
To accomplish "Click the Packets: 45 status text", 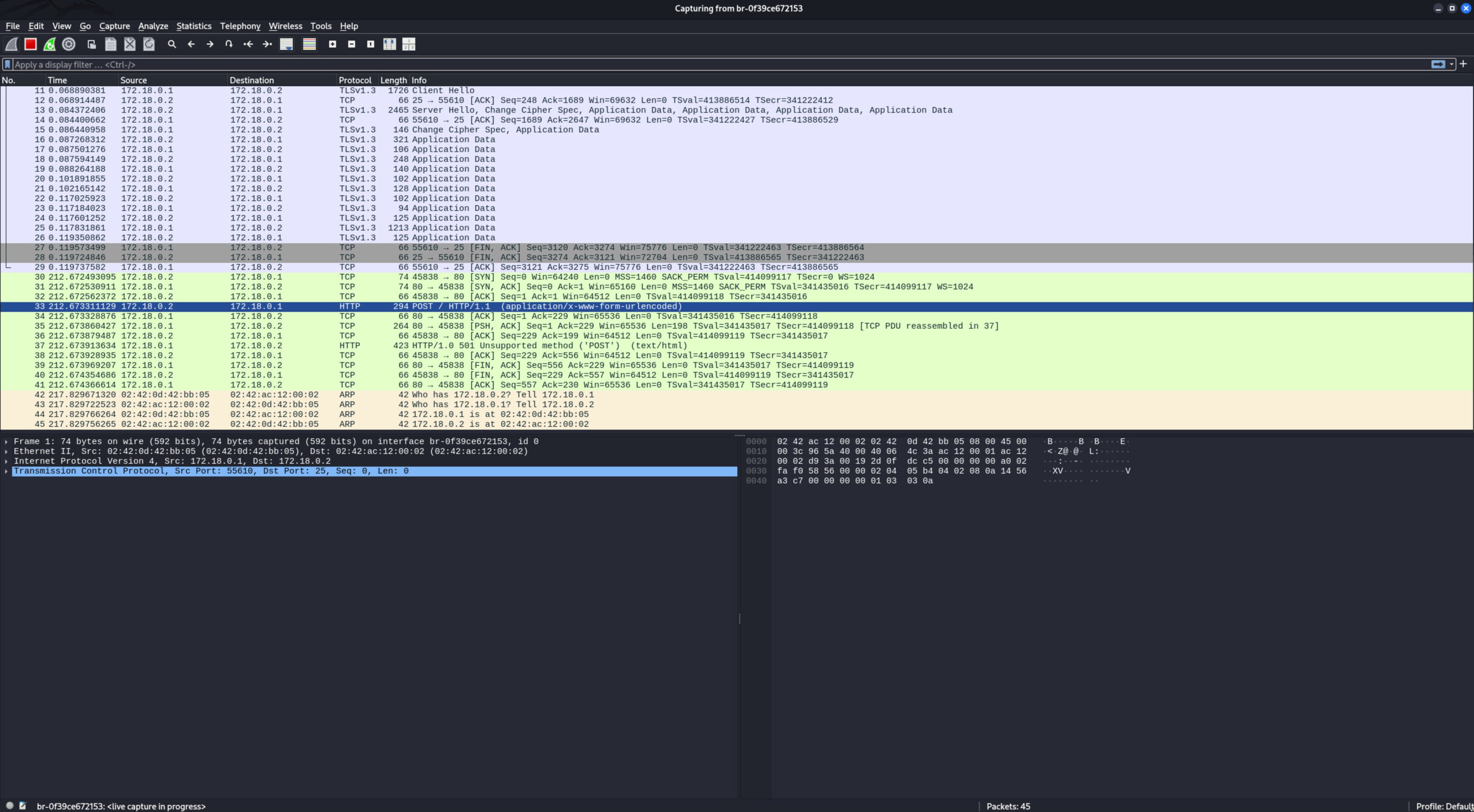I will 1008,806.
